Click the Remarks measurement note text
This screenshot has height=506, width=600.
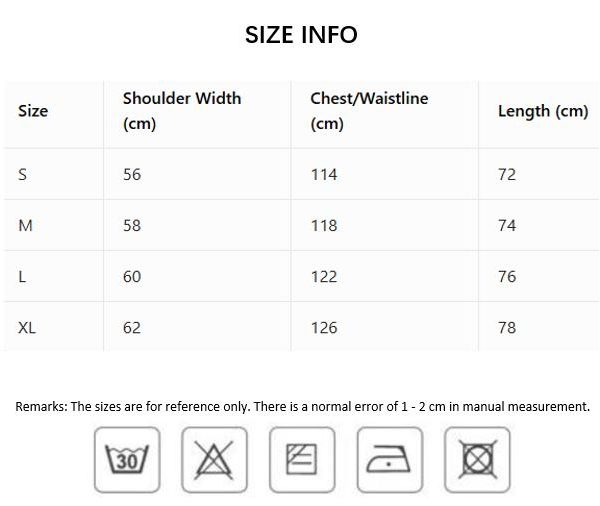302,406
